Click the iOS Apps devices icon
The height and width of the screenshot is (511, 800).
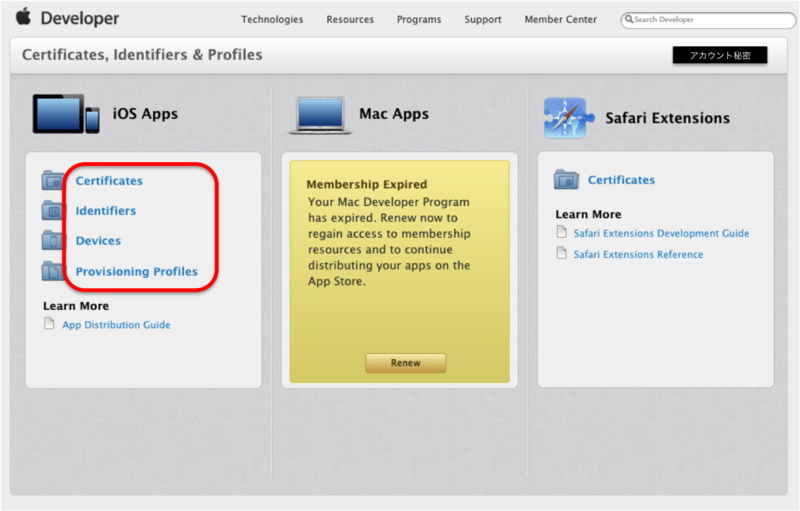[x=66, y=114]
